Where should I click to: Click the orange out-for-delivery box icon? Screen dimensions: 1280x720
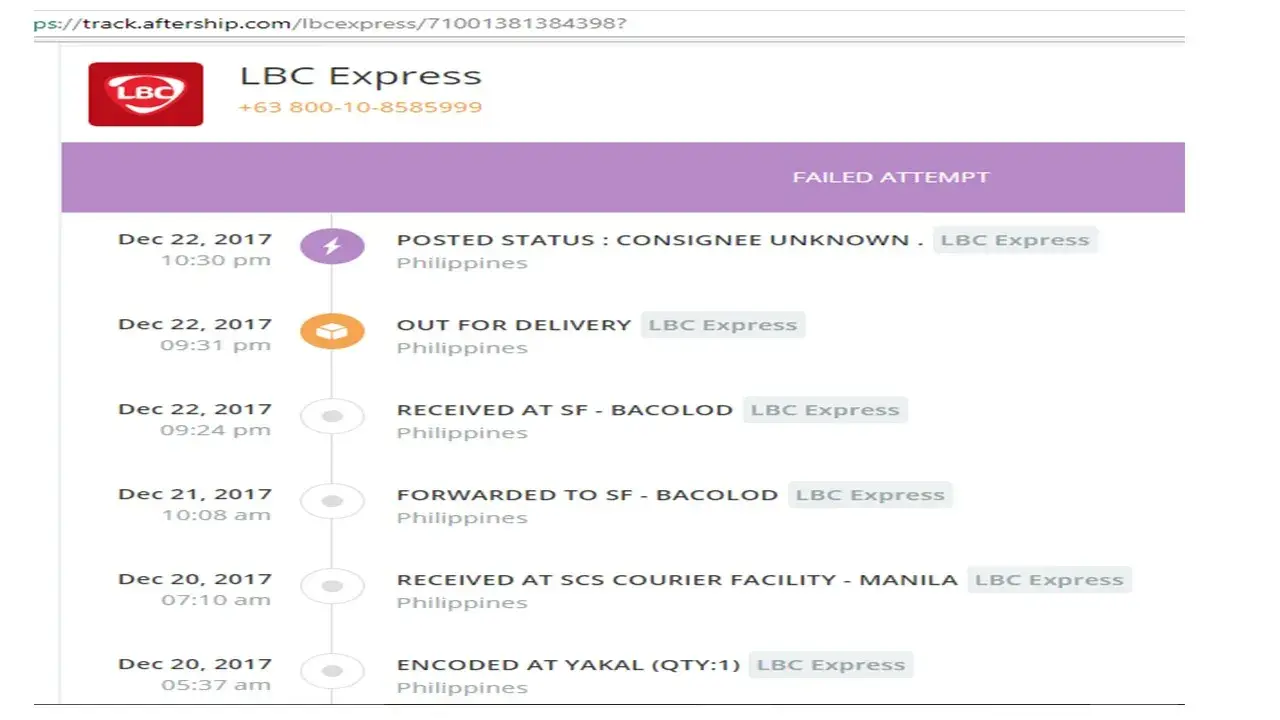point(332,331)
